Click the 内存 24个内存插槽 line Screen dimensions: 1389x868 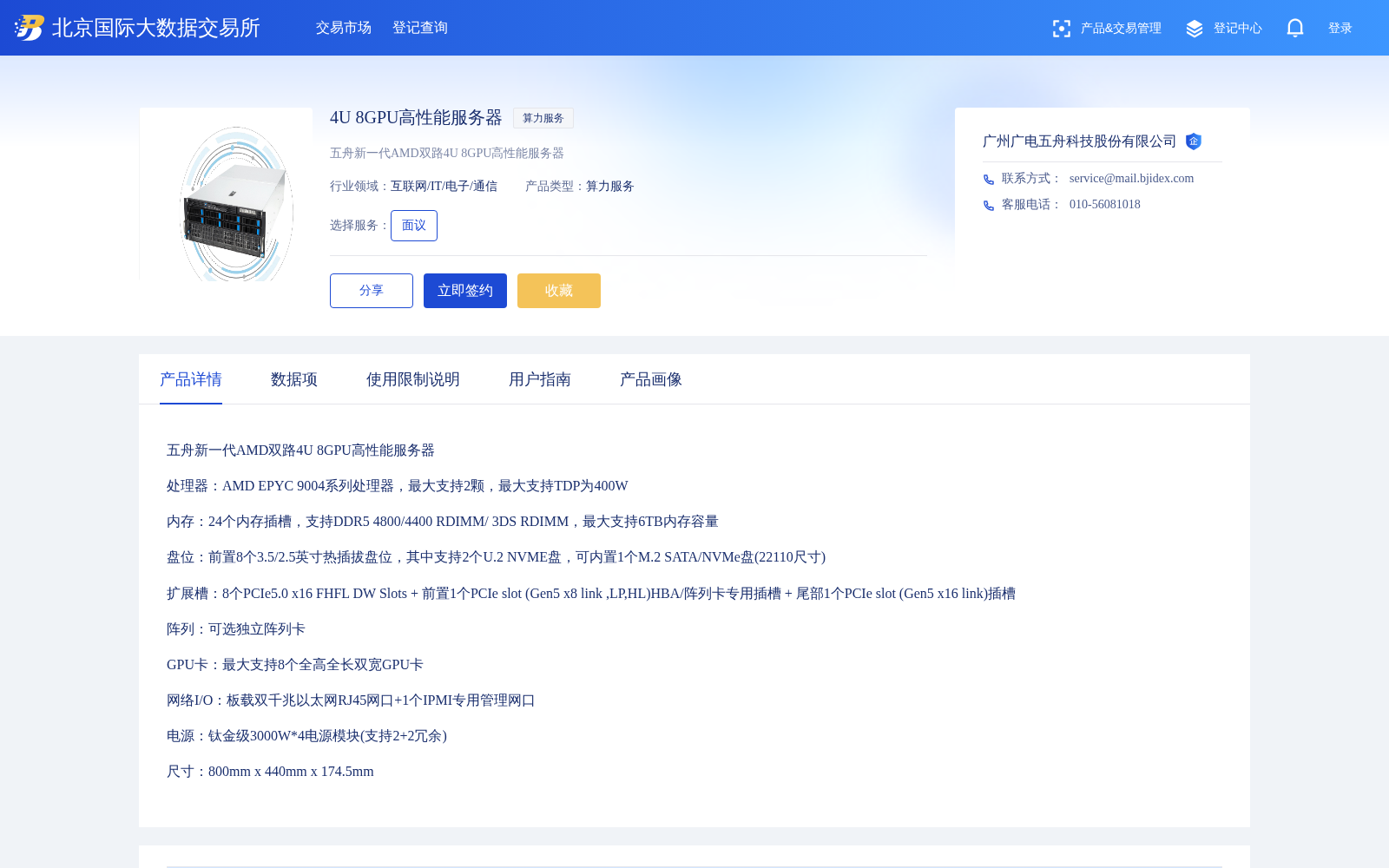pyautogui.click(x=443, y=522)
